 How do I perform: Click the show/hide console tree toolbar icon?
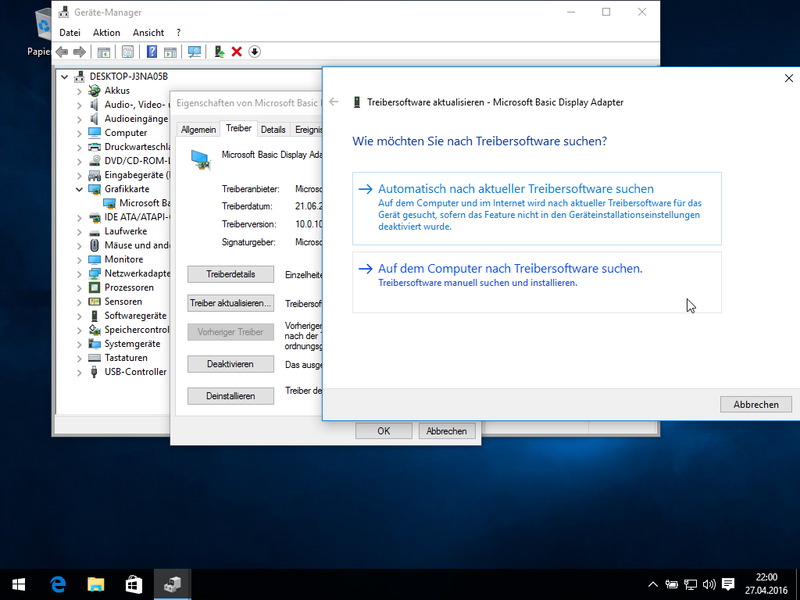point(104,51)
